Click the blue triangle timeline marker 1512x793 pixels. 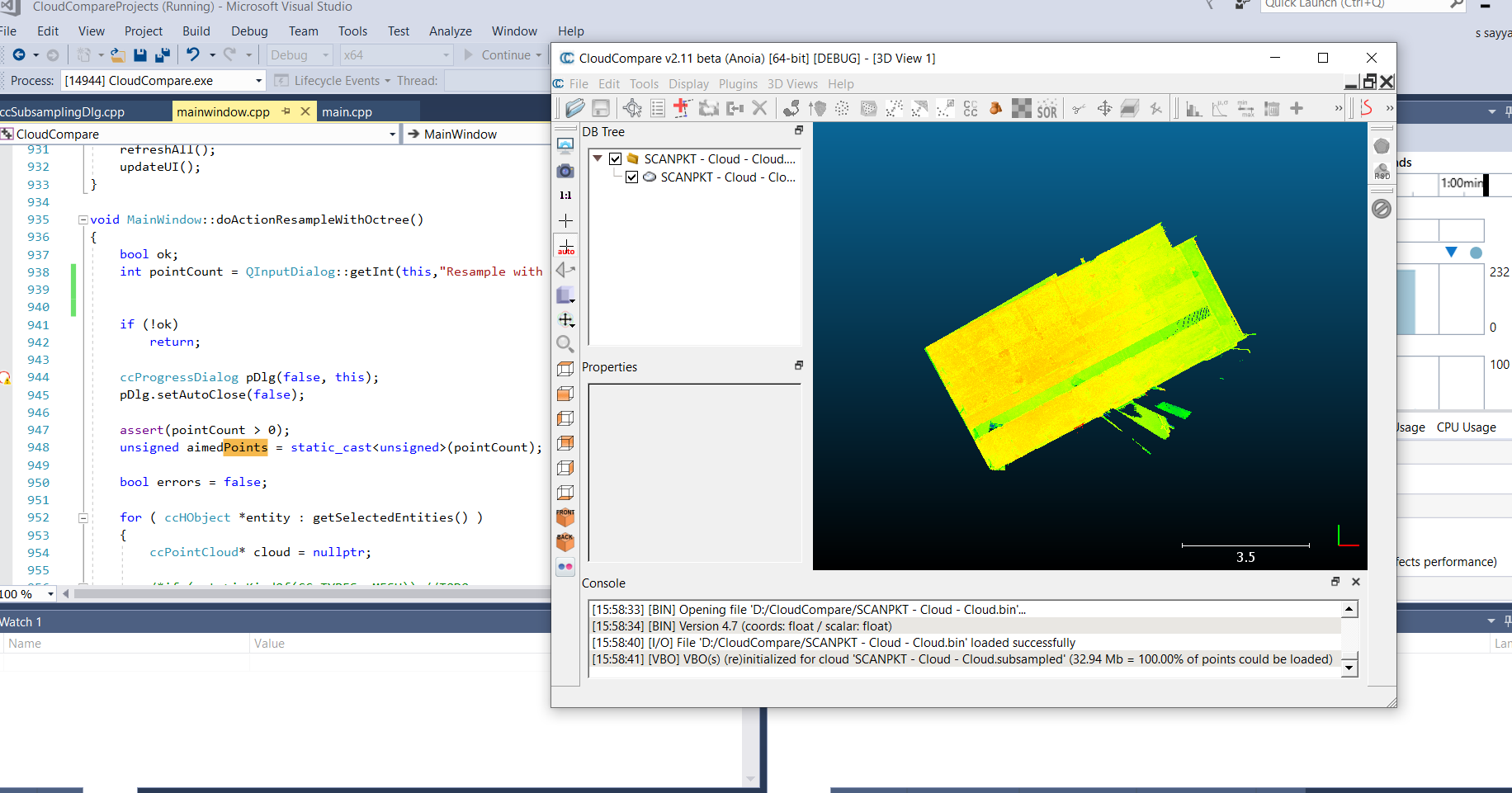click(x=1451, y=253)
